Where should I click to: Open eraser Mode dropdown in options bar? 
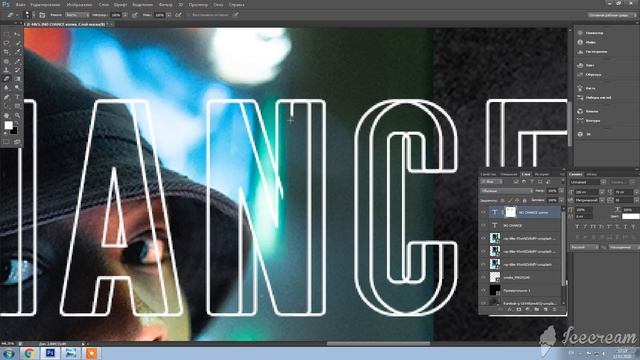click(77, 15)
